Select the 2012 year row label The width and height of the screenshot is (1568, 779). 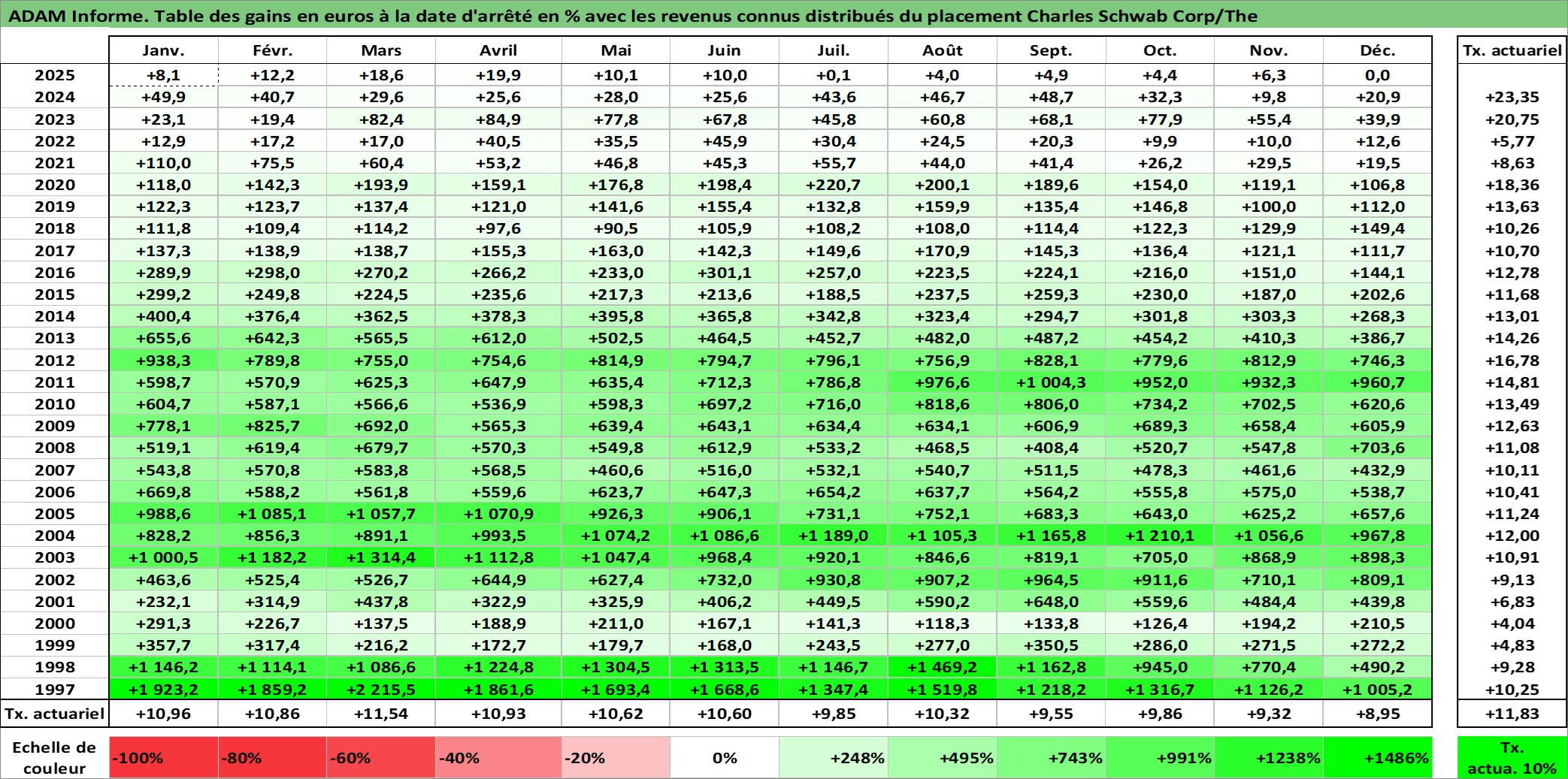pyautogui.click(x=55, y=361)
